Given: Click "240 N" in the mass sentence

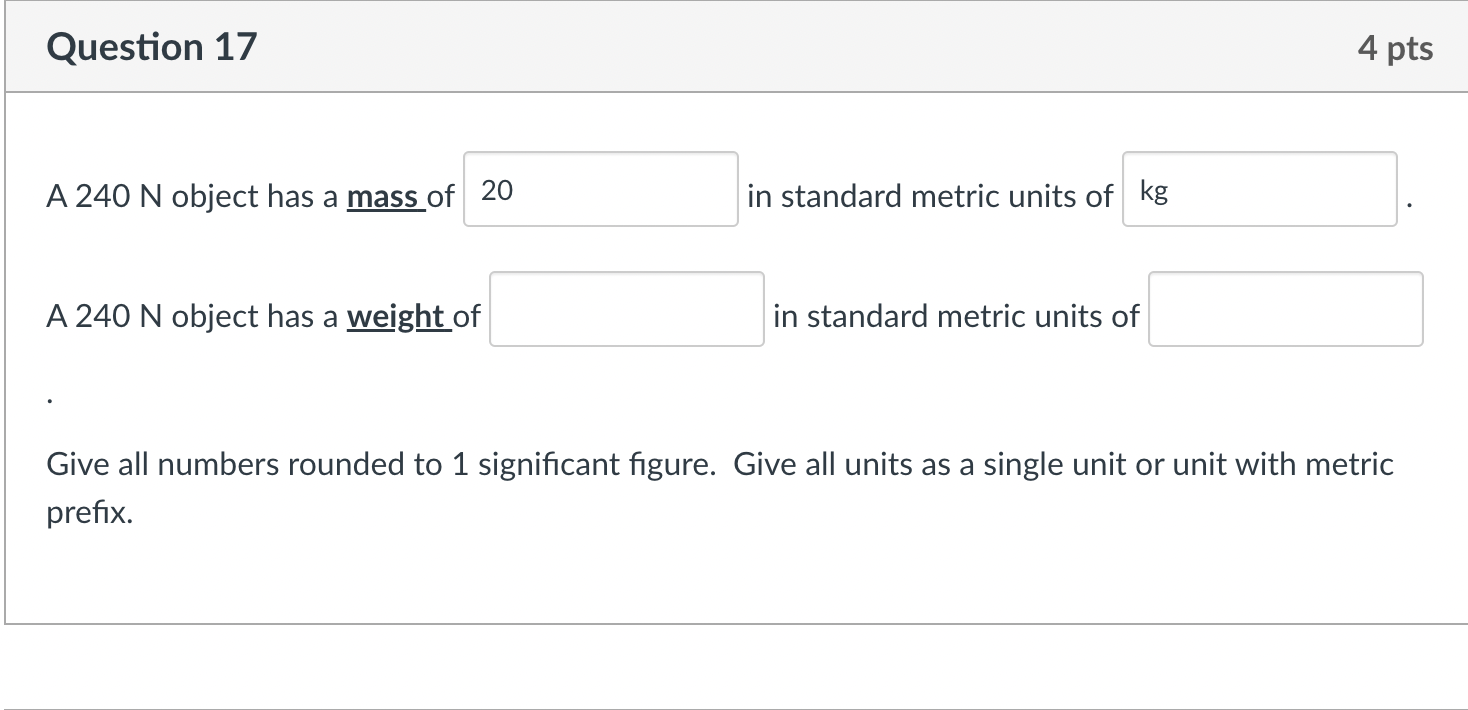Looking at the screenshot, I should [118, 197].
